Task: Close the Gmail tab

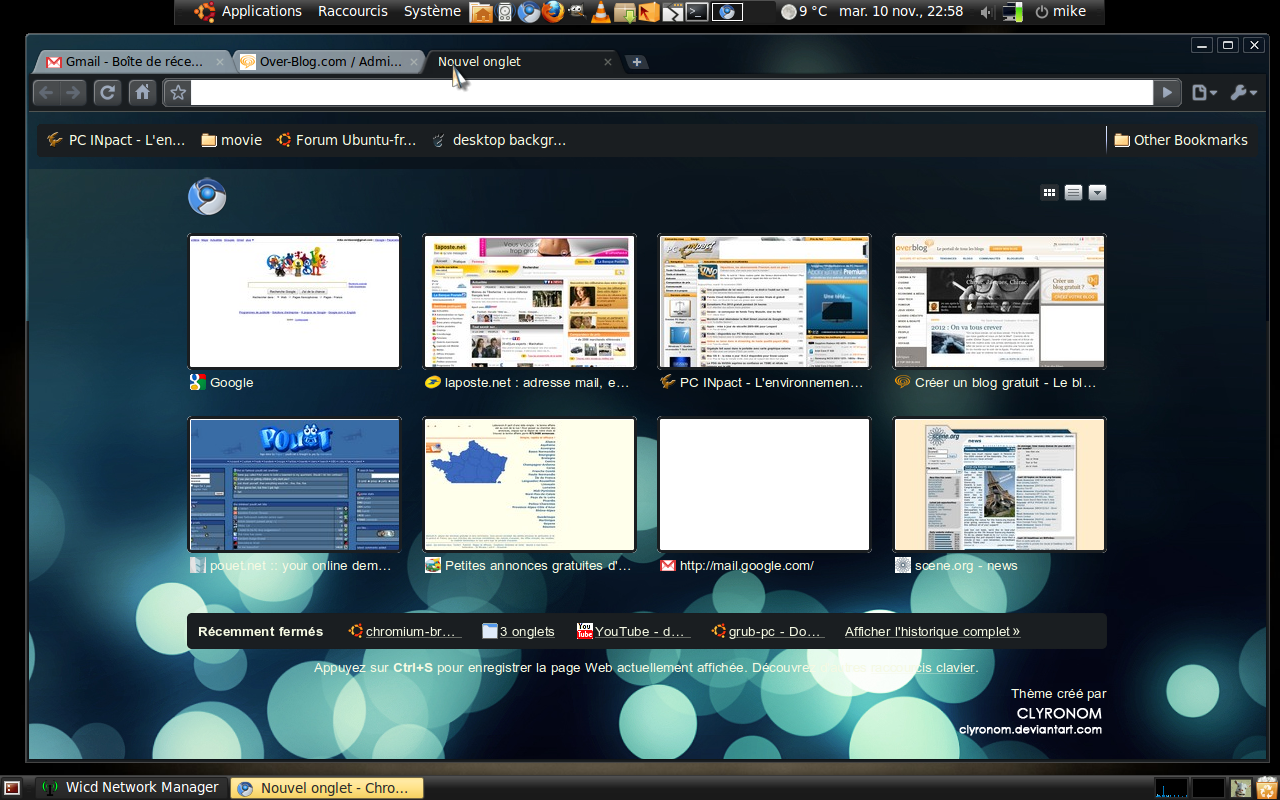Action: point(220,62)
